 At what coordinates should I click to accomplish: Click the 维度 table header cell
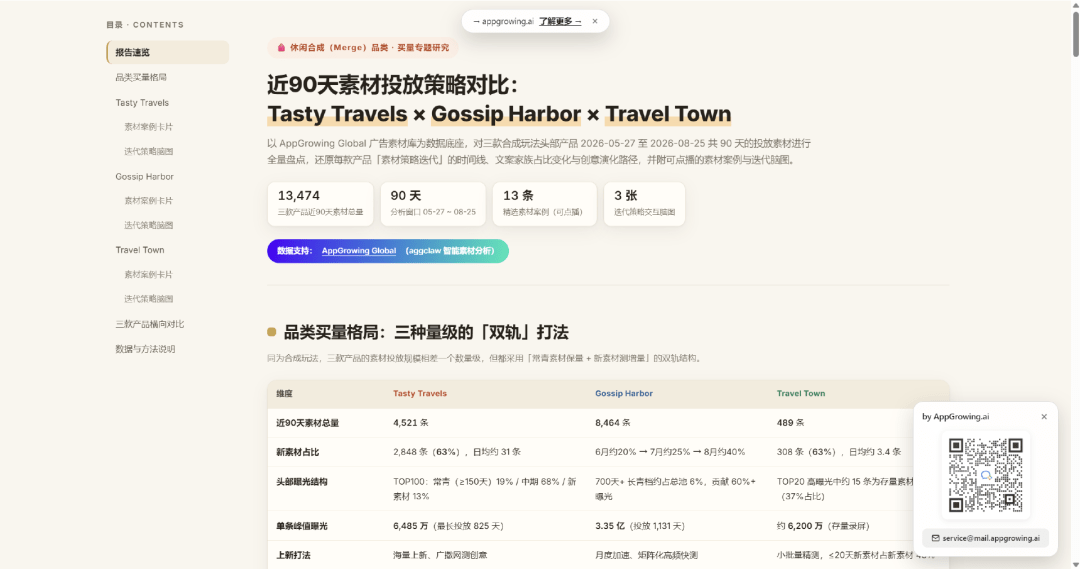pos(284,393)
